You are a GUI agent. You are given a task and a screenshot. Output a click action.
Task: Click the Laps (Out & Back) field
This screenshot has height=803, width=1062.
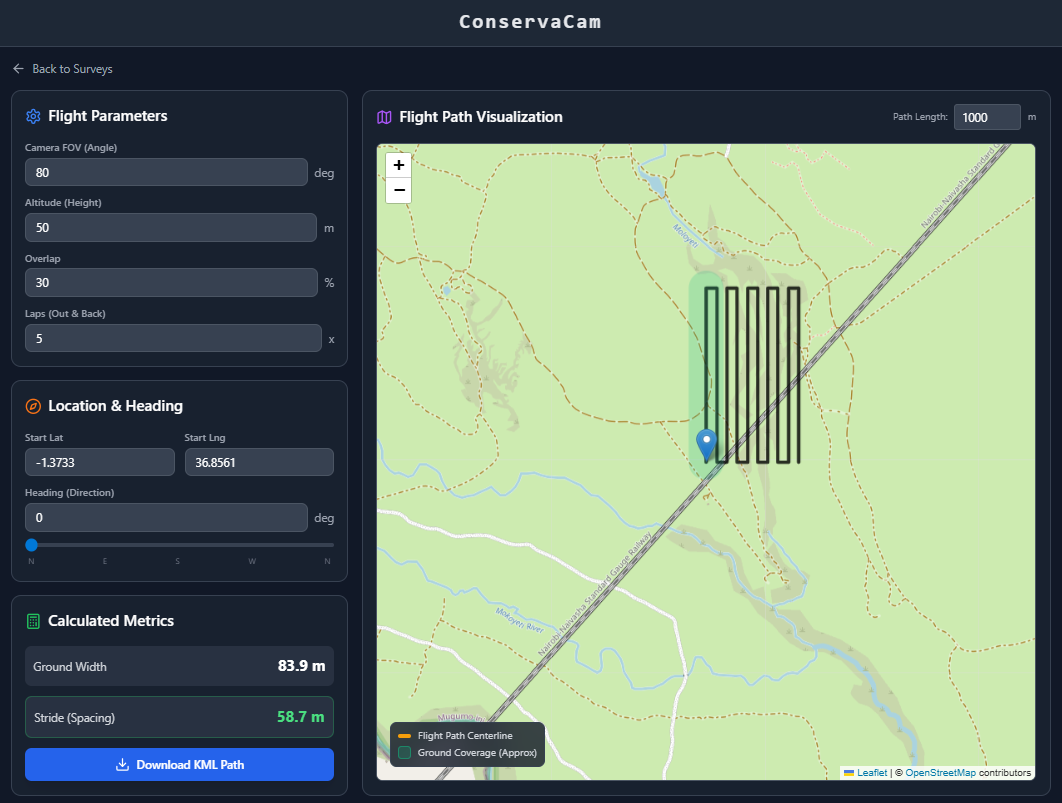[x=172, y=338]
